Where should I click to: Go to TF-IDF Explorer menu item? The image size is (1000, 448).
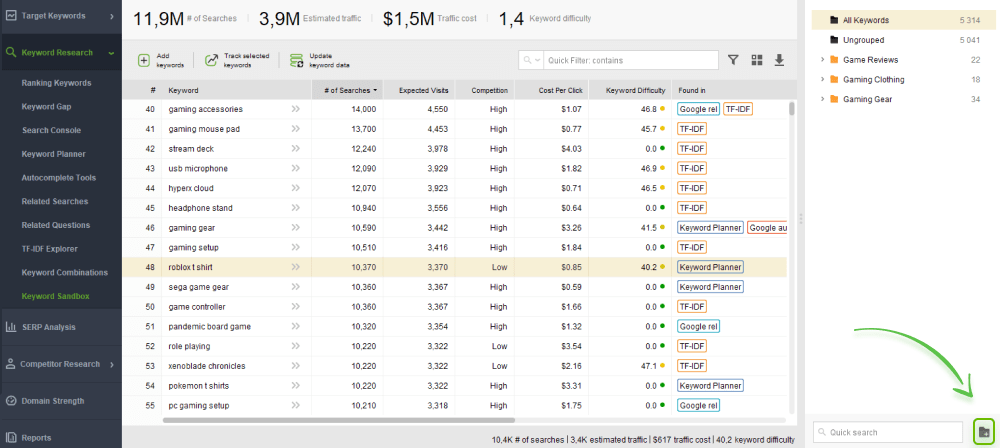click(51, 248)
